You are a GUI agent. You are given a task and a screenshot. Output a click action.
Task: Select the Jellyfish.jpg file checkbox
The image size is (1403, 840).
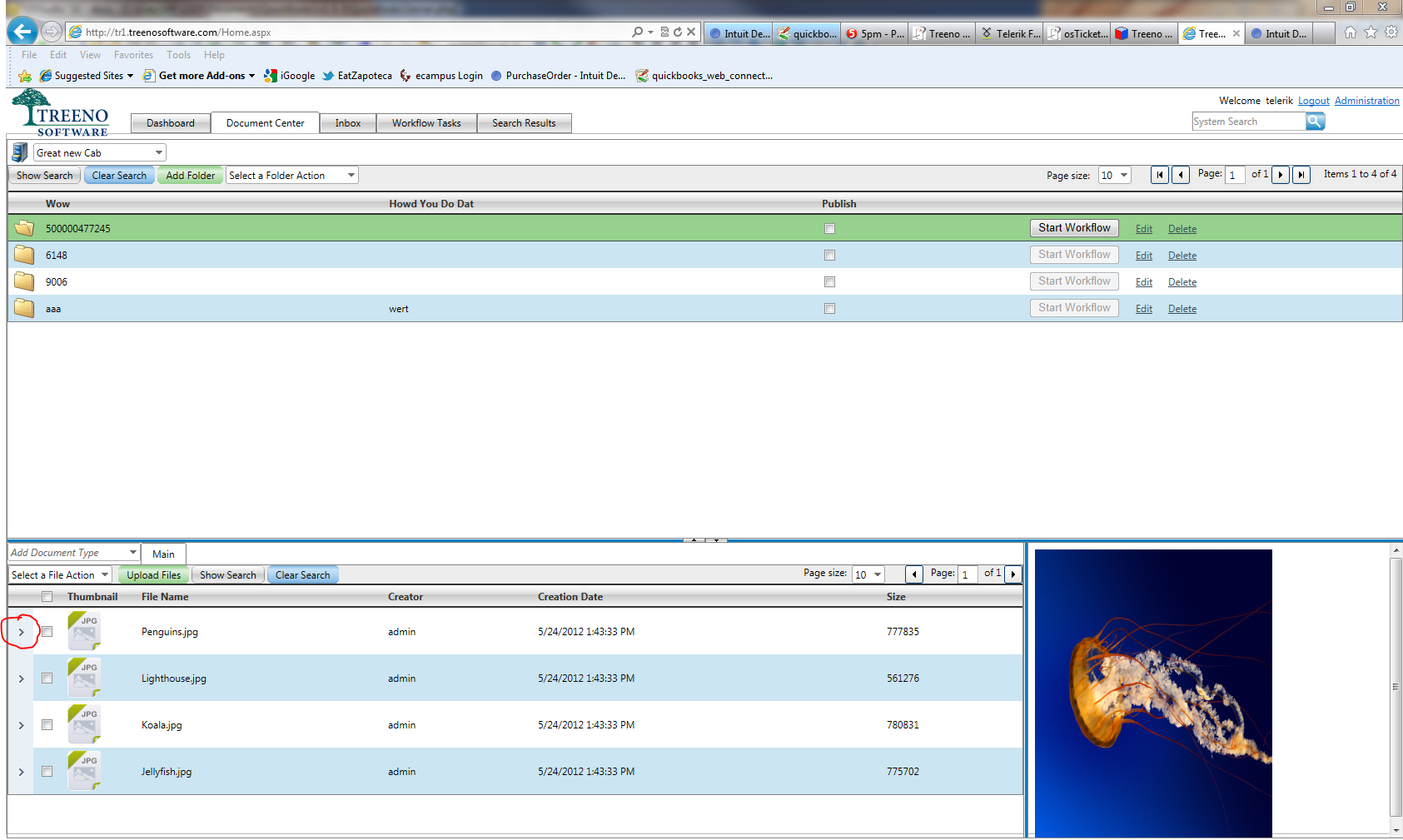pos(47,772)
